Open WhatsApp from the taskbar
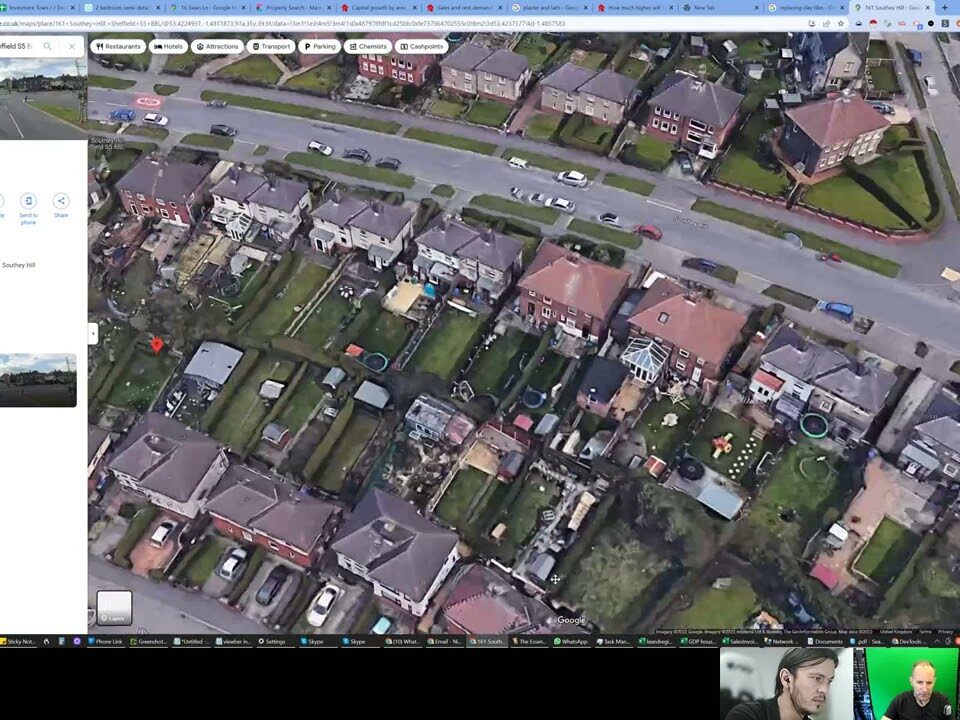This screenshot has height=720, width=960. (x=571, y=641)
